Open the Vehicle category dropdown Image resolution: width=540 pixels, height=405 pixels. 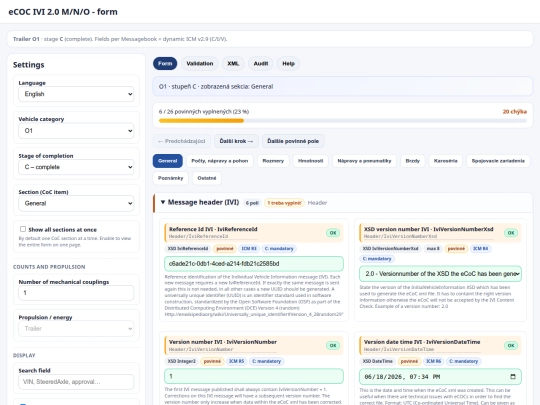76,131
